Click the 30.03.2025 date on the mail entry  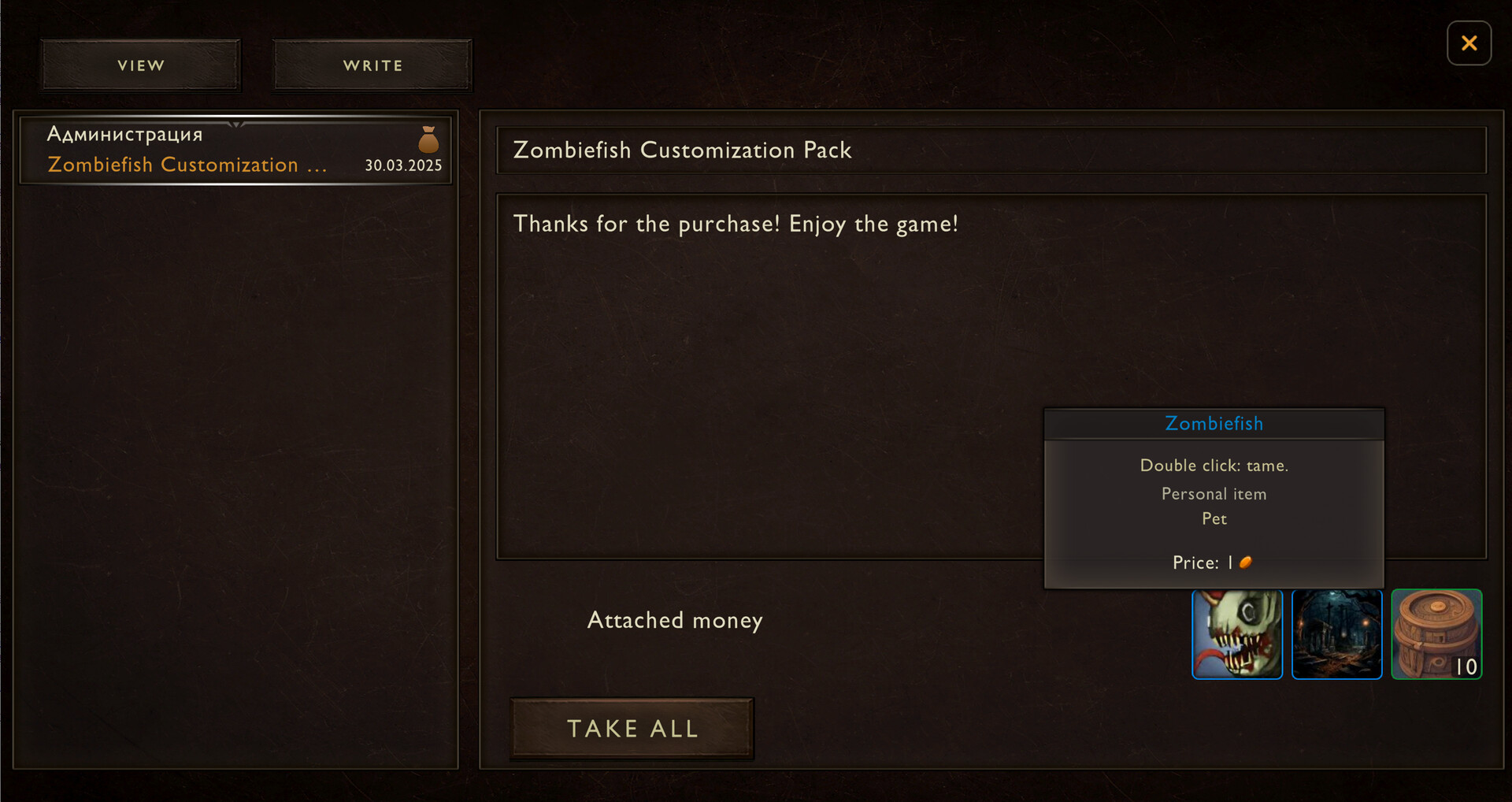[403, 165]
